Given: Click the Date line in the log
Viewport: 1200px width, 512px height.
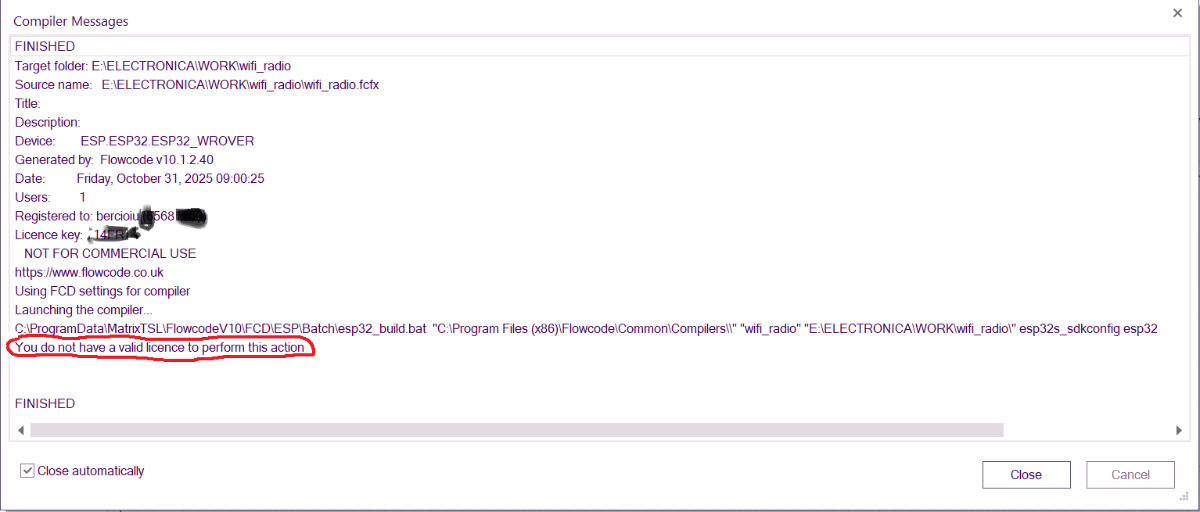Looking at the screenshot, I should click(x=139, y=179).
